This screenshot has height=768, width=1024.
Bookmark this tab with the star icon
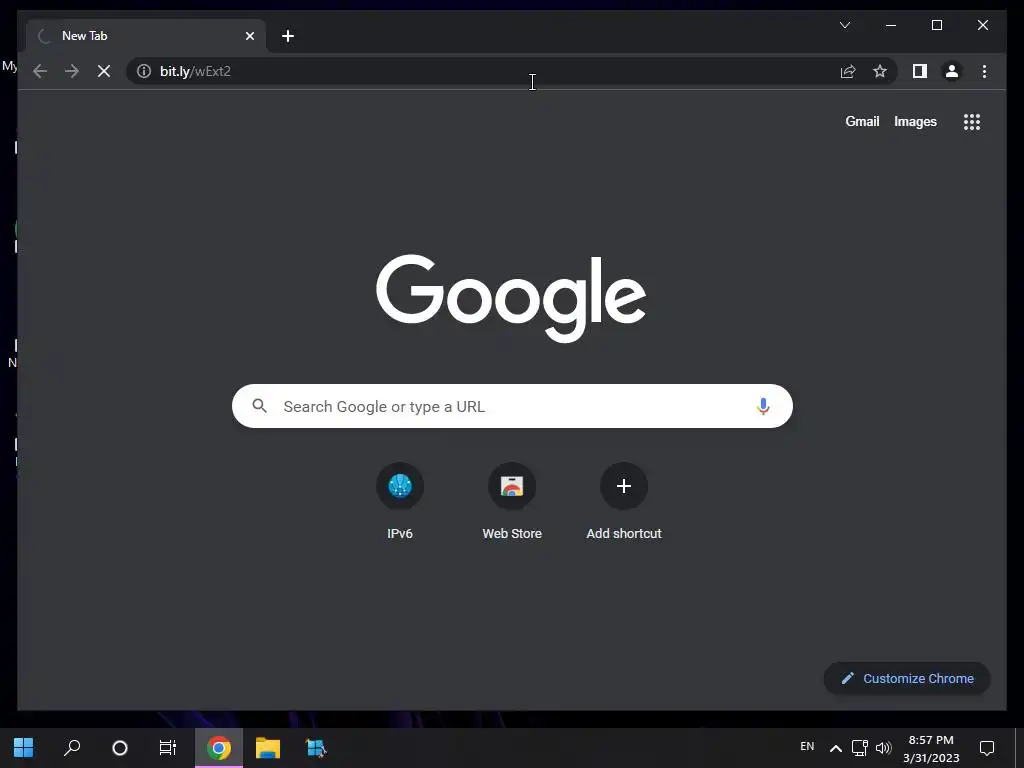point(880,71)
